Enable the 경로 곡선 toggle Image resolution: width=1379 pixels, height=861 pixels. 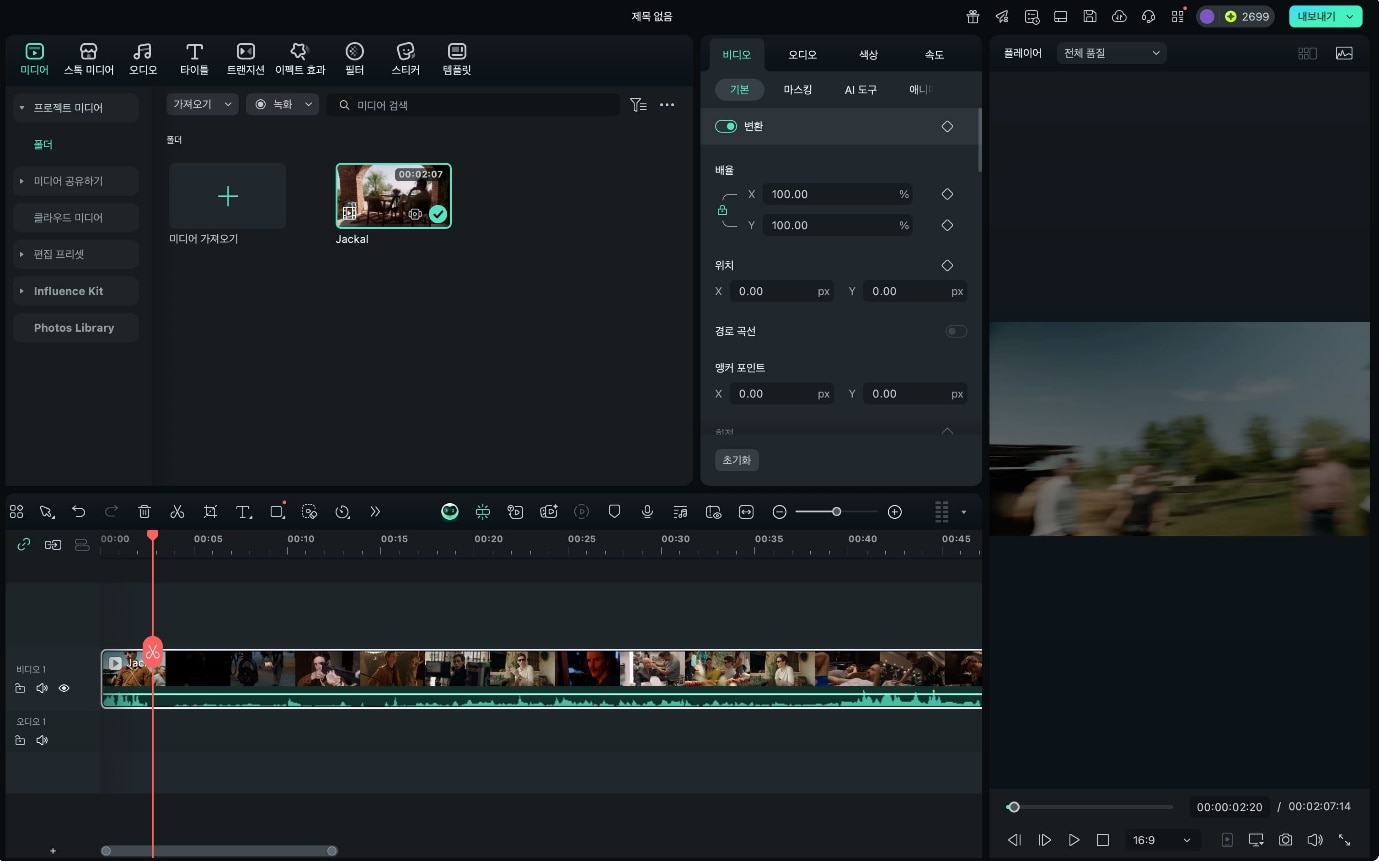(x=956, y=331)
